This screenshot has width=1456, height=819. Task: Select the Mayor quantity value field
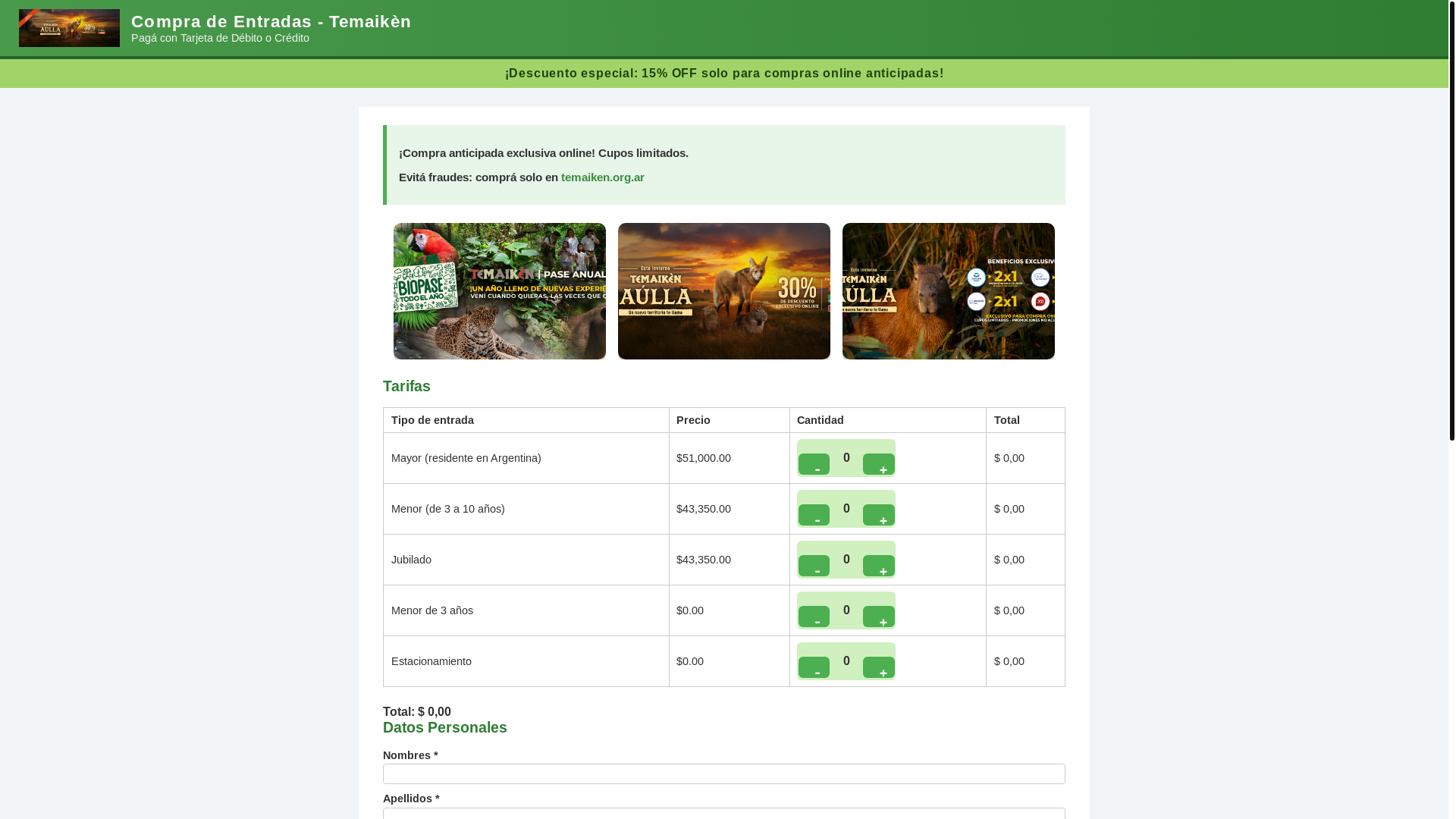[846, 457]
